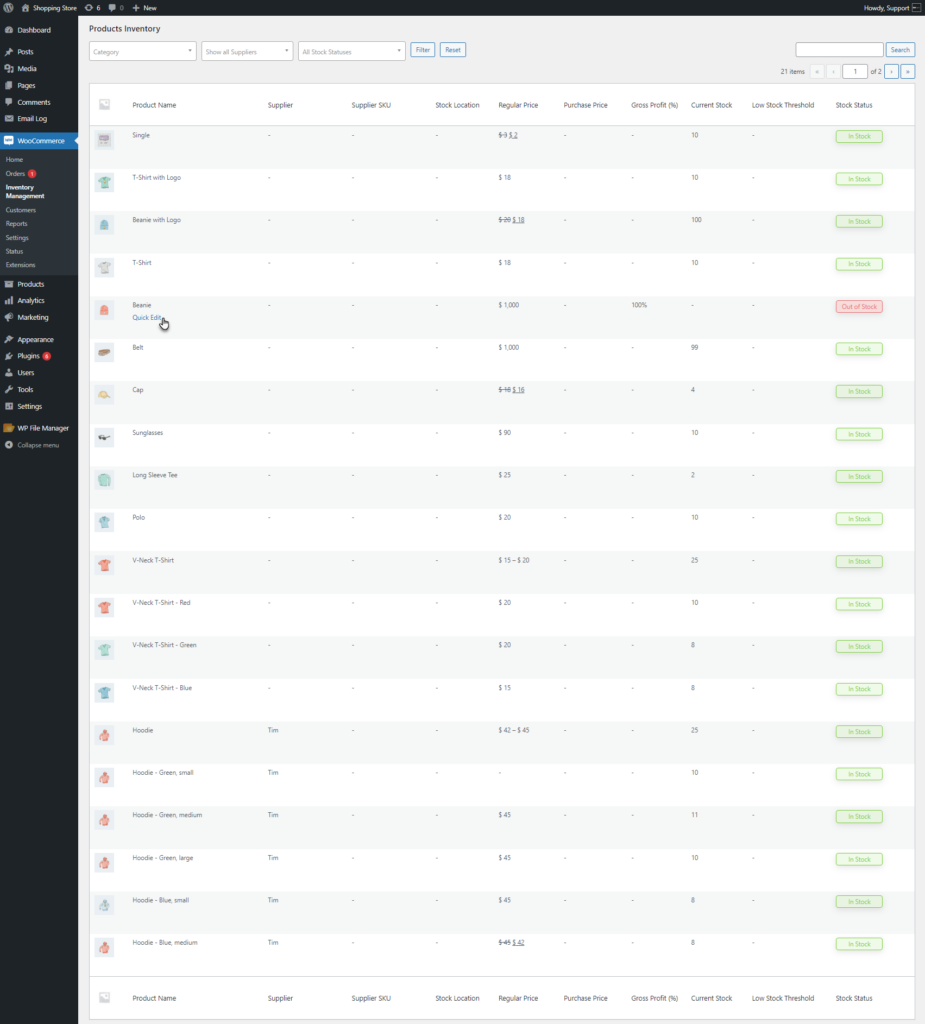The height and width of the screenshot is (1024, 925).
Task: Click Collapse menu in sidebar
Action: tap(39, 445)
